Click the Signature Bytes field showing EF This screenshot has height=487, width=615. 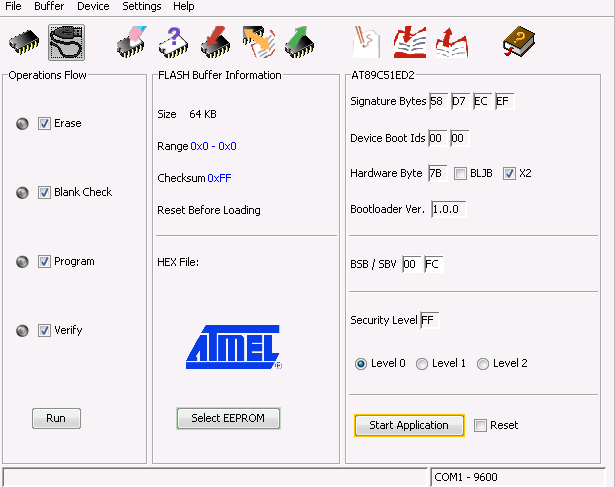[504, 102]
